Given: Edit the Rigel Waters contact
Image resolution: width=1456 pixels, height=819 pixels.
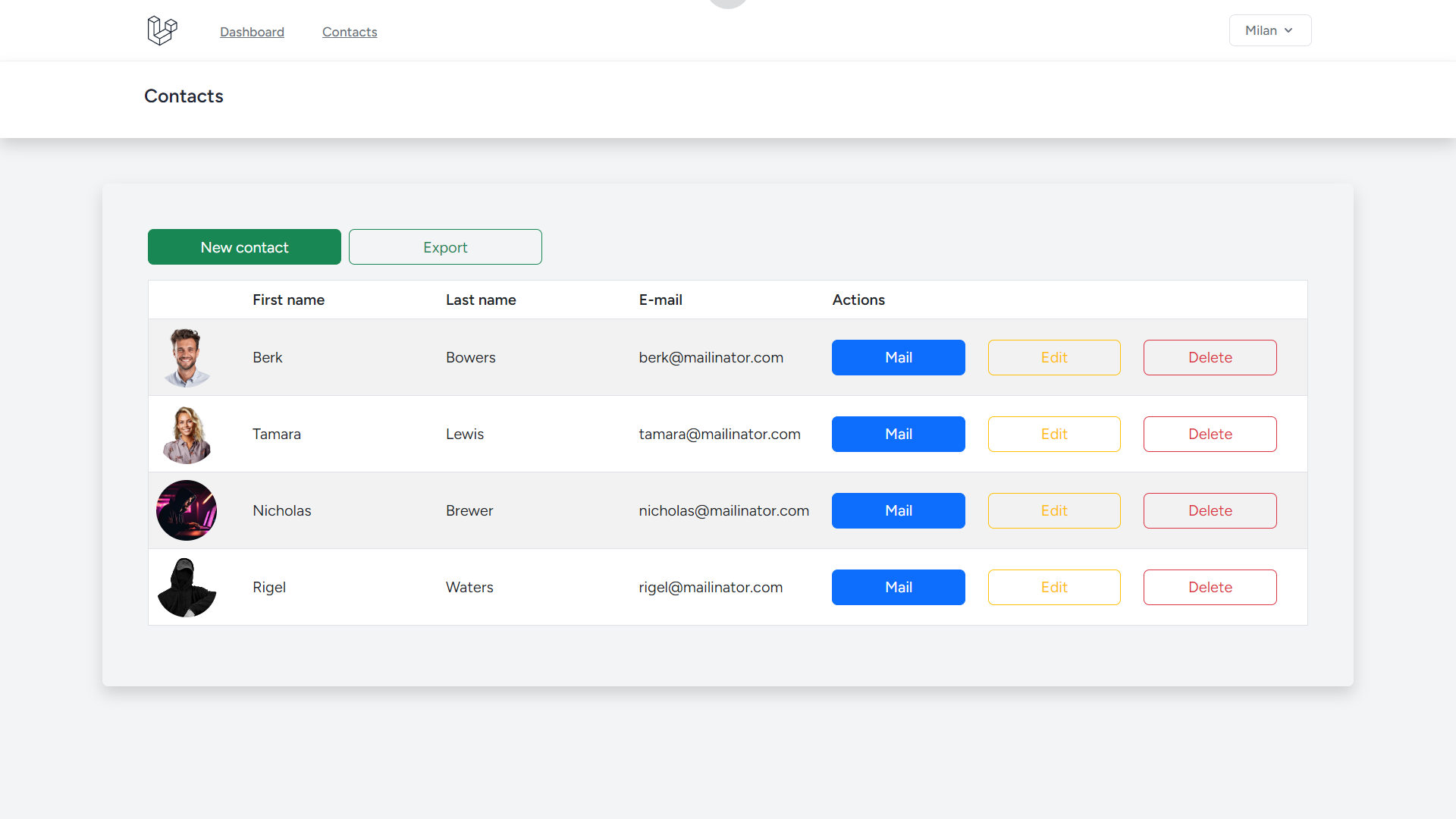Looking at the screenshot, I should click(x=1053, y=588).
